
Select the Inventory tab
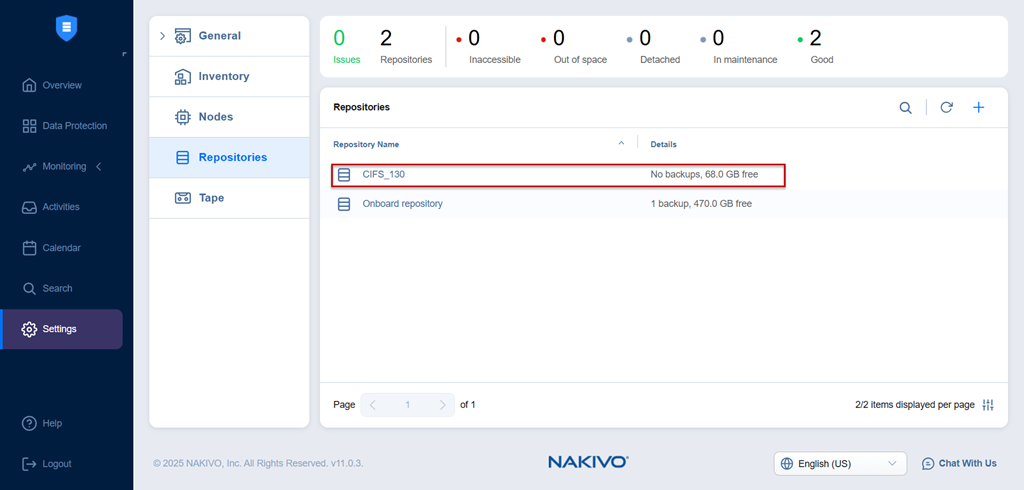click(x=229, y=76)
